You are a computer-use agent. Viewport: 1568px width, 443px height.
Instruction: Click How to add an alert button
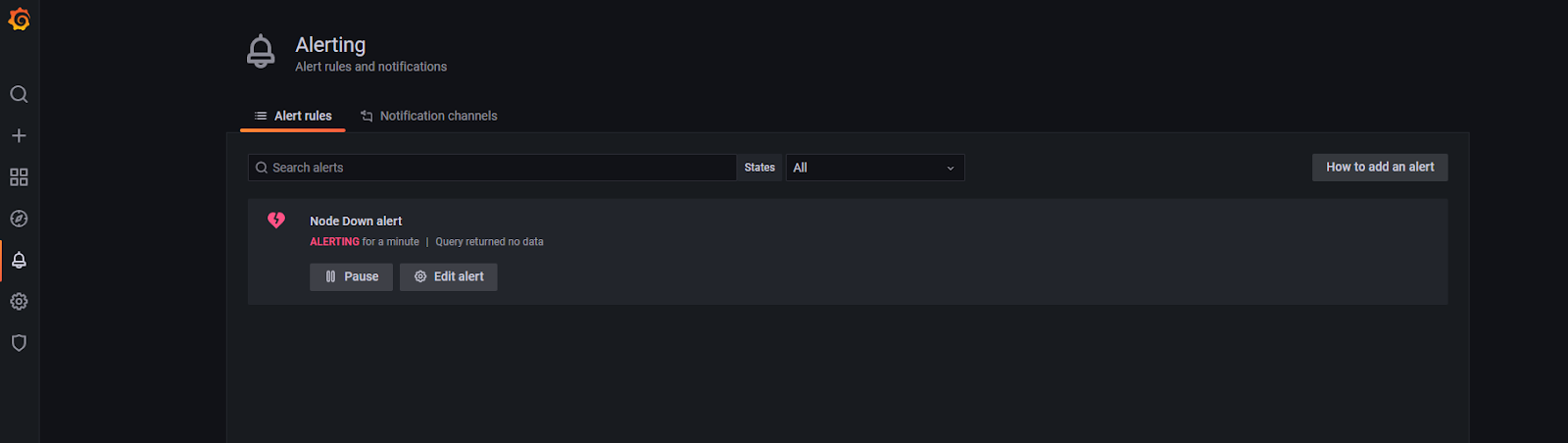[1379, 167]
